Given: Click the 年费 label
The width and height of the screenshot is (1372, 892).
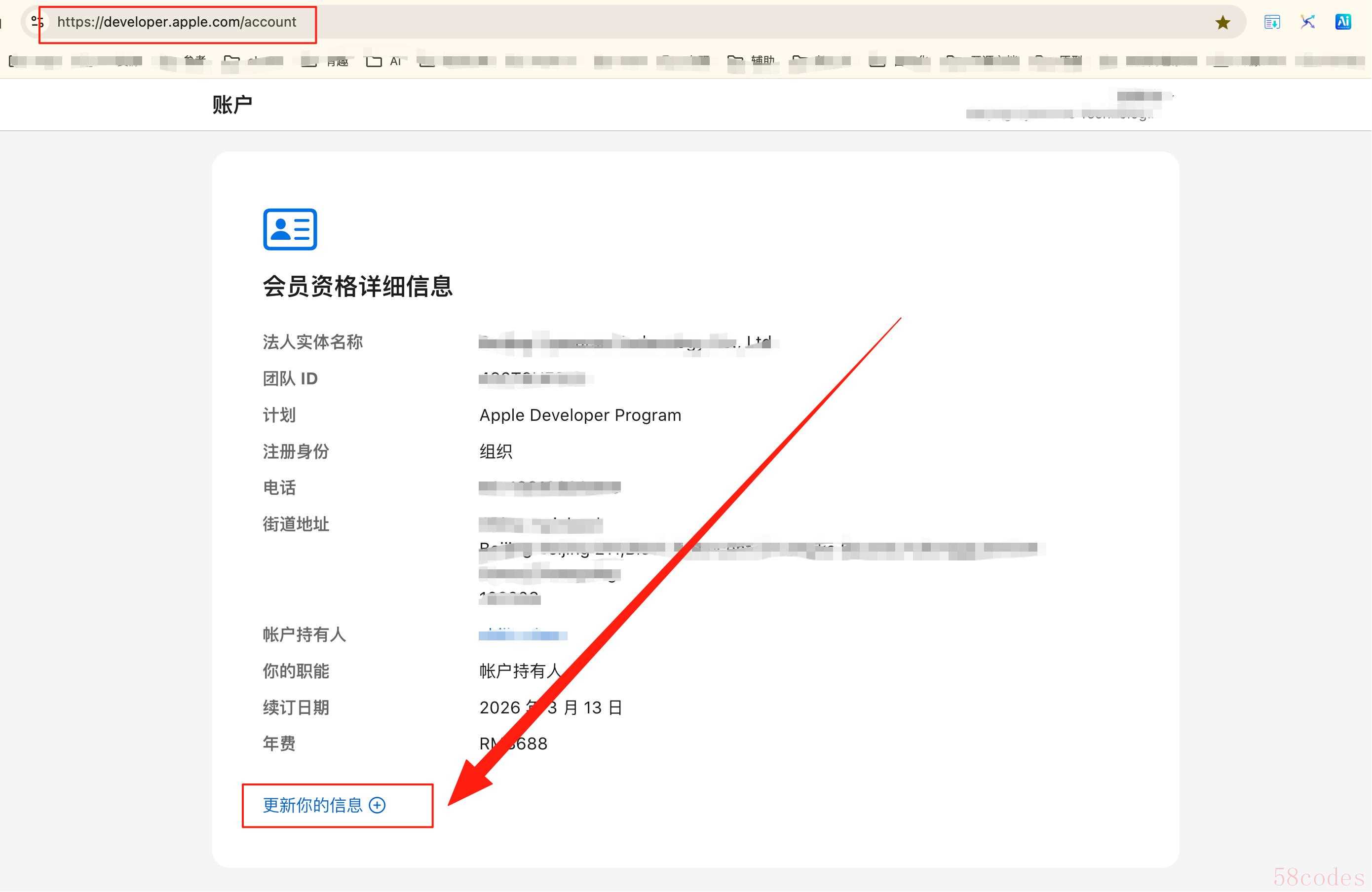Looking at the screenshot, I should click(x=280, y=743).
